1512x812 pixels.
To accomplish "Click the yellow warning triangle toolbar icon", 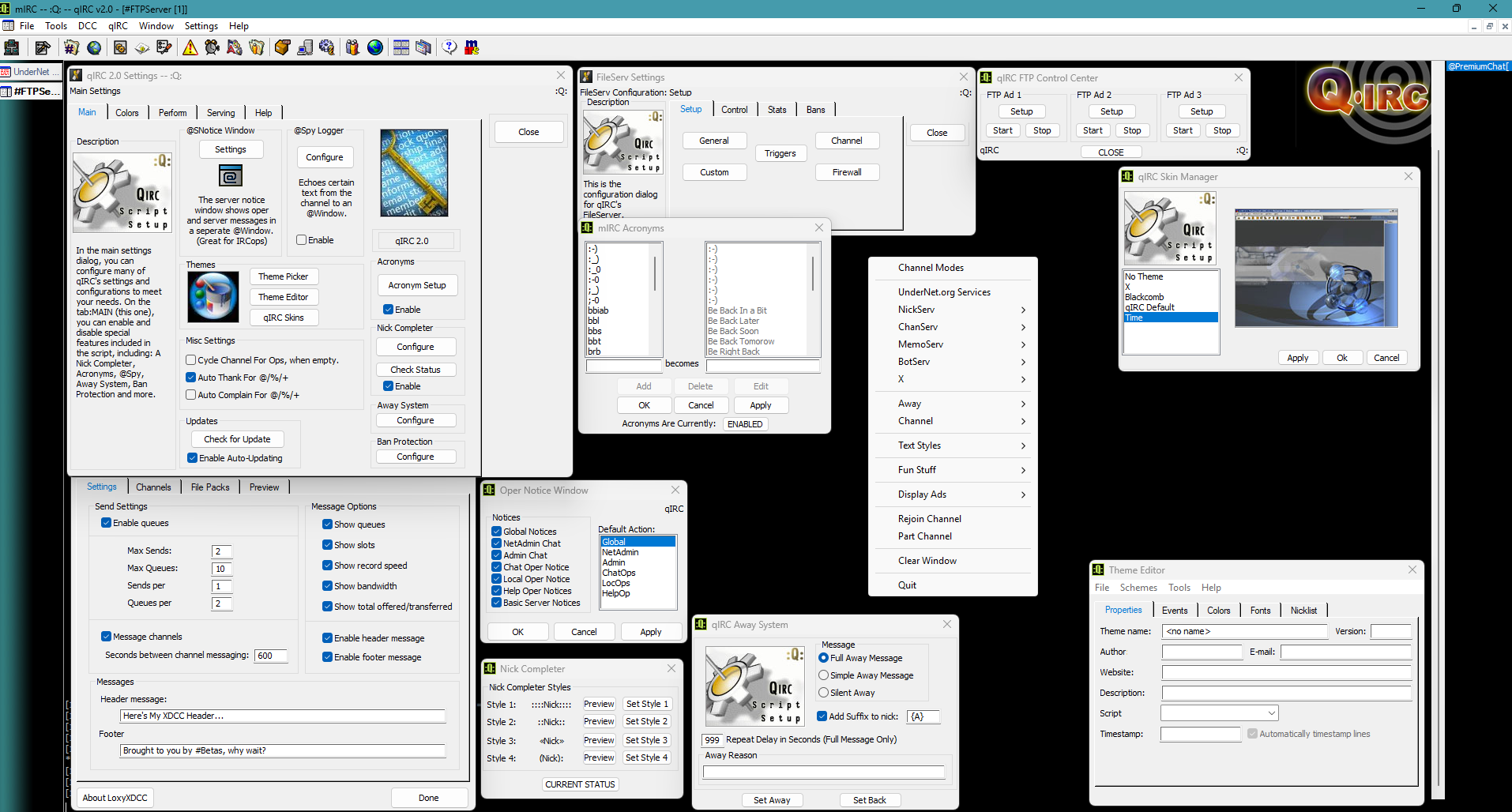I will (190, 47).
